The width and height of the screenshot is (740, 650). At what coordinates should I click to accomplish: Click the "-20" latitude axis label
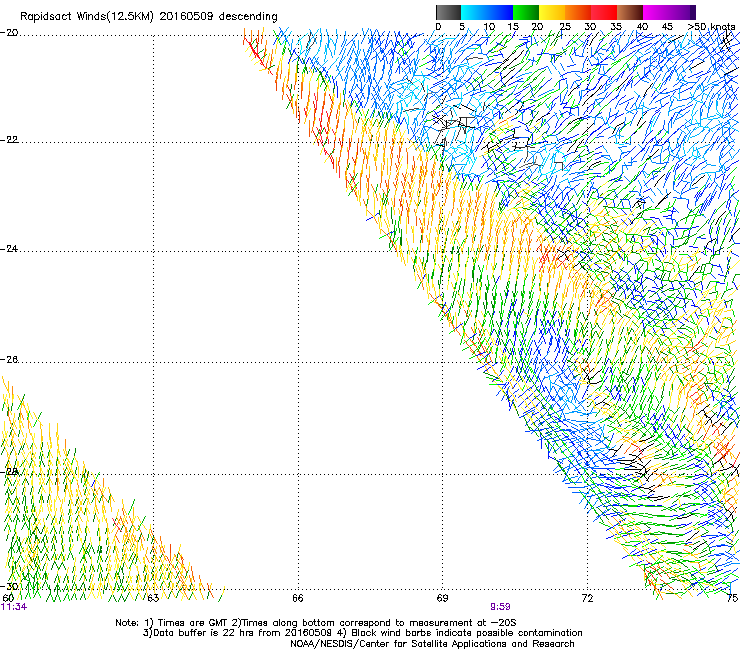tap(9, 33)
